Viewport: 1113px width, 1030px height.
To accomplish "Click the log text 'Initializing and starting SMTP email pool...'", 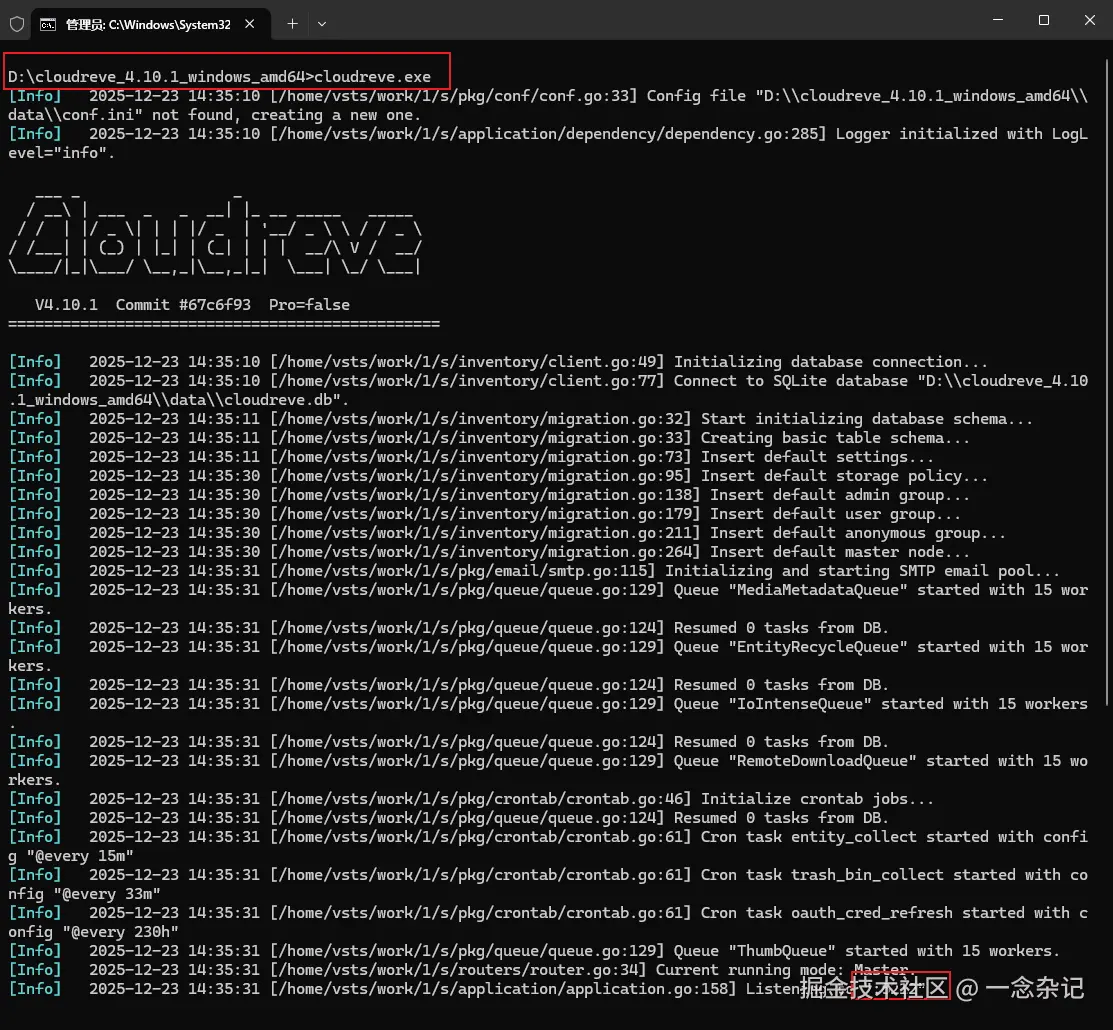I will [x=862, y=571].
